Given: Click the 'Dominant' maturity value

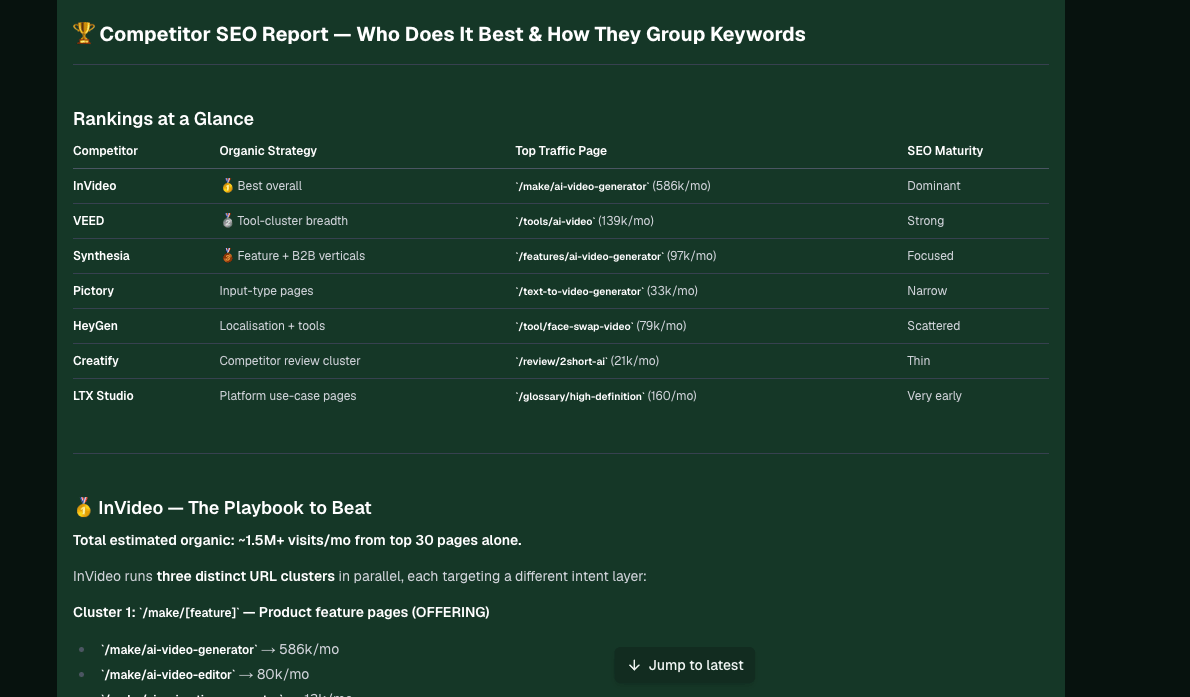Looking at the screenshot, I should click(933, 186).
